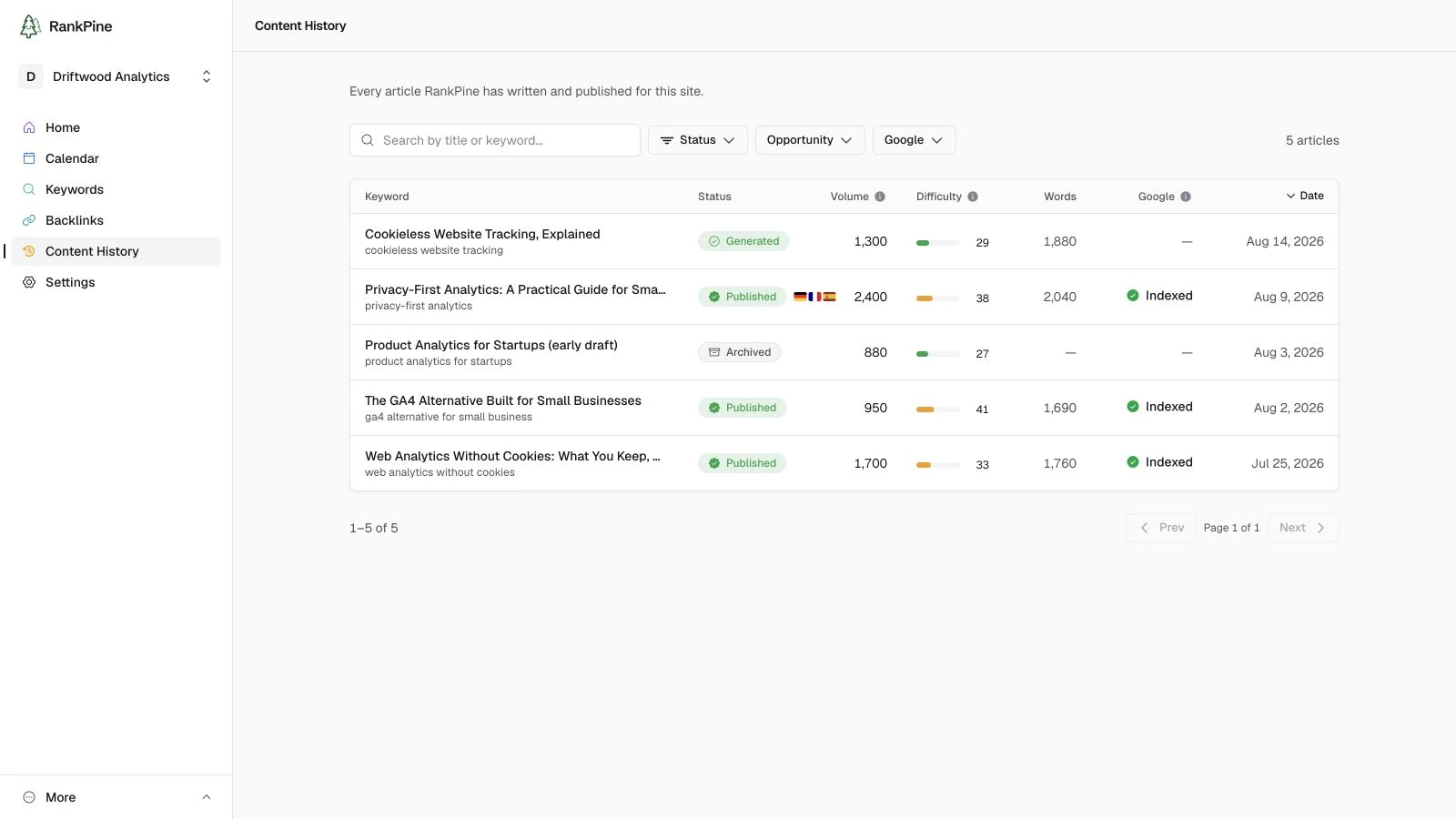The image size is (1456, 819).
Task: Open the Privacy-First Analytics article
Action: point(515,289)
